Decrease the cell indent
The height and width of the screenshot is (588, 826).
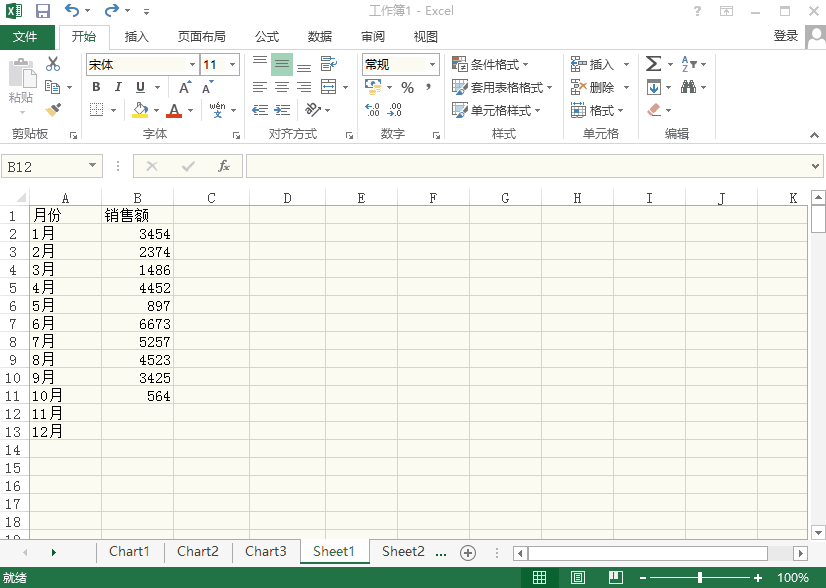pyautogui.click(x=260, y=110)
